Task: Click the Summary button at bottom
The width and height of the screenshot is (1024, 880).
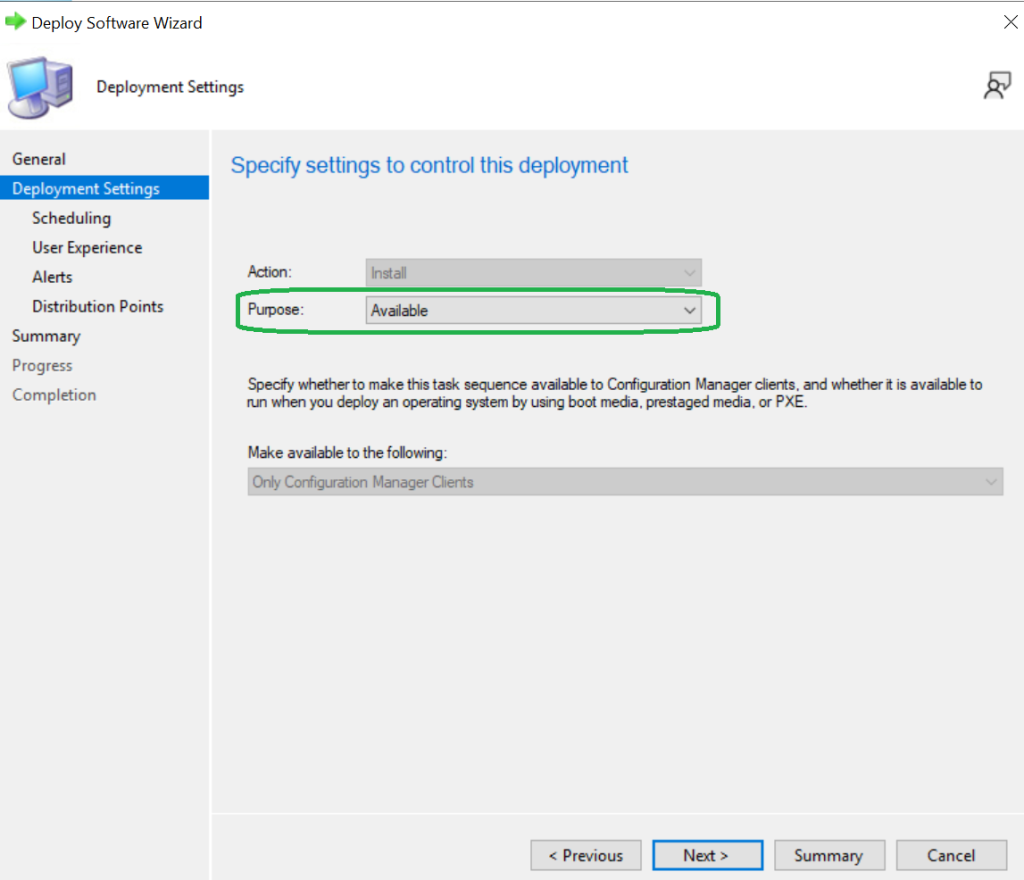Action: (829, 855)
